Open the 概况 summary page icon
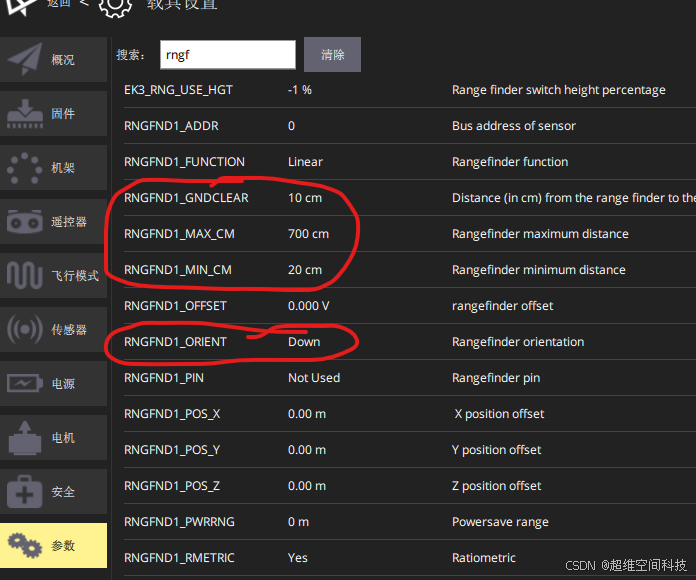The height and width of the screenshot is (580, 696). click(25, 59)
